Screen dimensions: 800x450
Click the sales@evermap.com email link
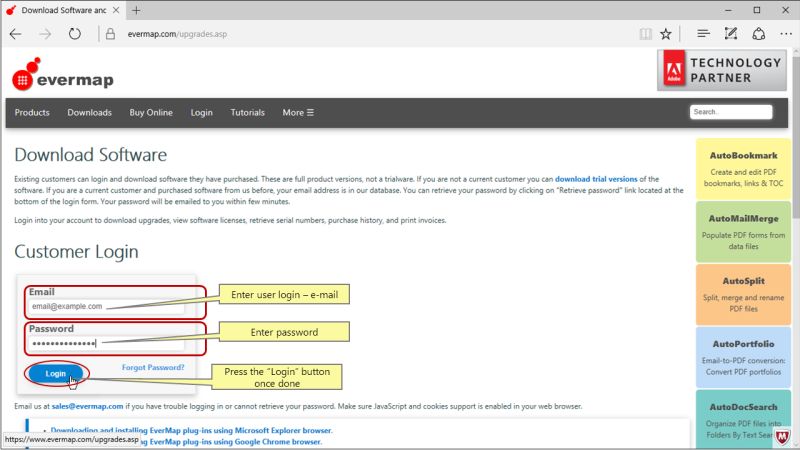tap(87, 406)
